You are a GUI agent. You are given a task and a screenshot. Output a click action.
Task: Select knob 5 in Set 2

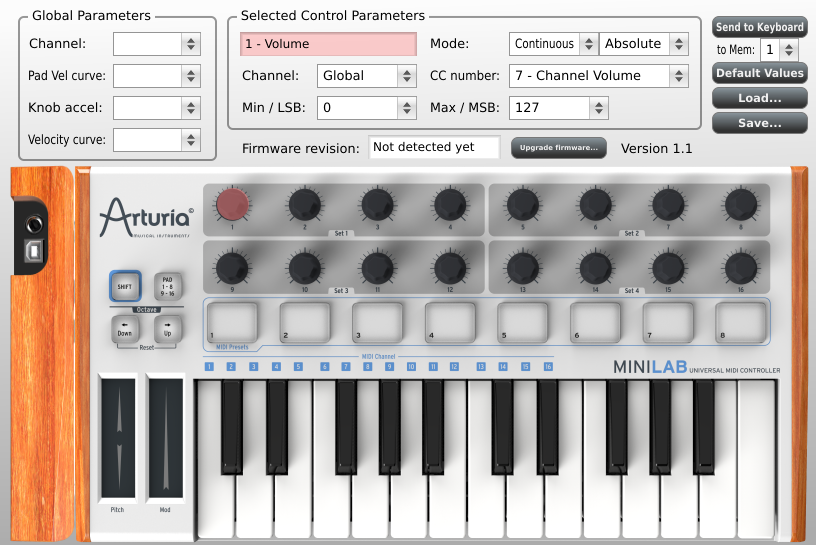pyautogui.click(x=523, y=205)
